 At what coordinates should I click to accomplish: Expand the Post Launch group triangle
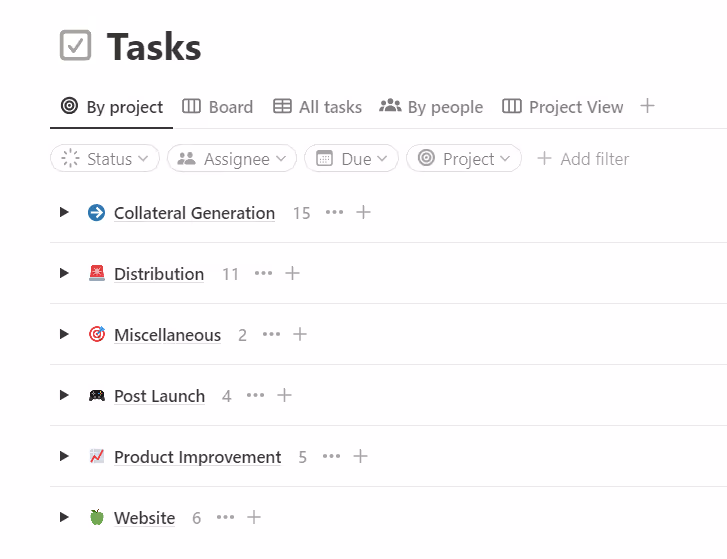[64, 395]
